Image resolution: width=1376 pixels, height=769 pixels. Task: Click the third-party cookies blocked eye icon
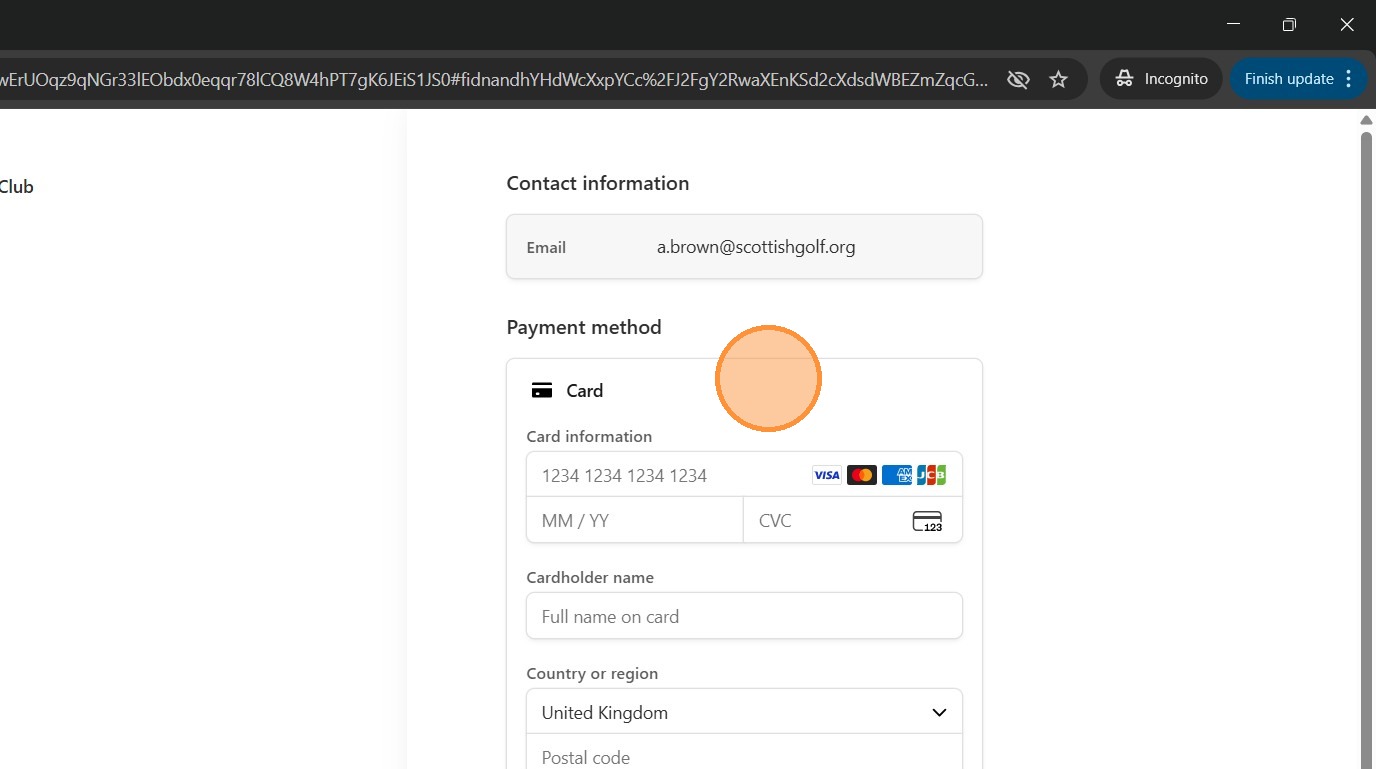click(x=1018, y=79)
